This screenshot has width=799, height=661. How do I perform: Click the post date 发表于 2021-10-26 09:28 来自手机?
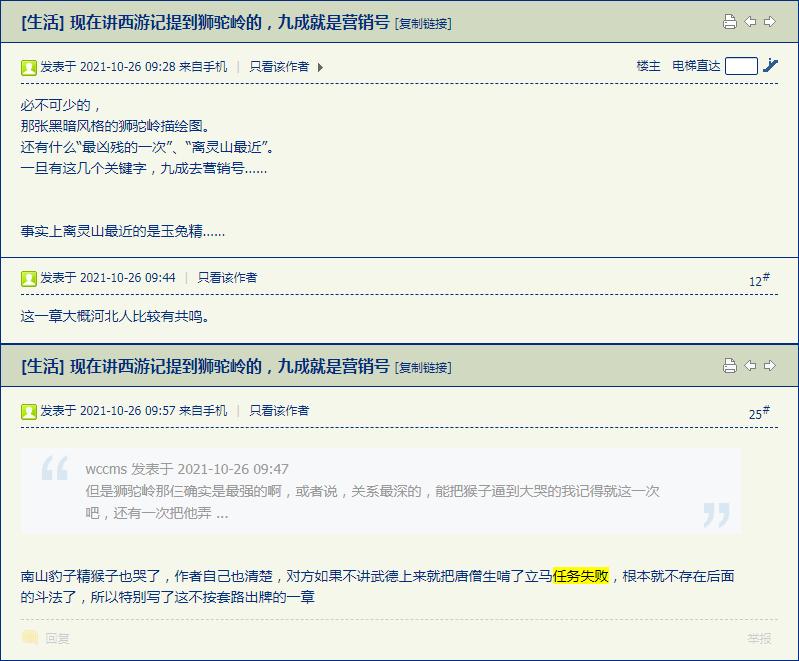pos(134,67)
